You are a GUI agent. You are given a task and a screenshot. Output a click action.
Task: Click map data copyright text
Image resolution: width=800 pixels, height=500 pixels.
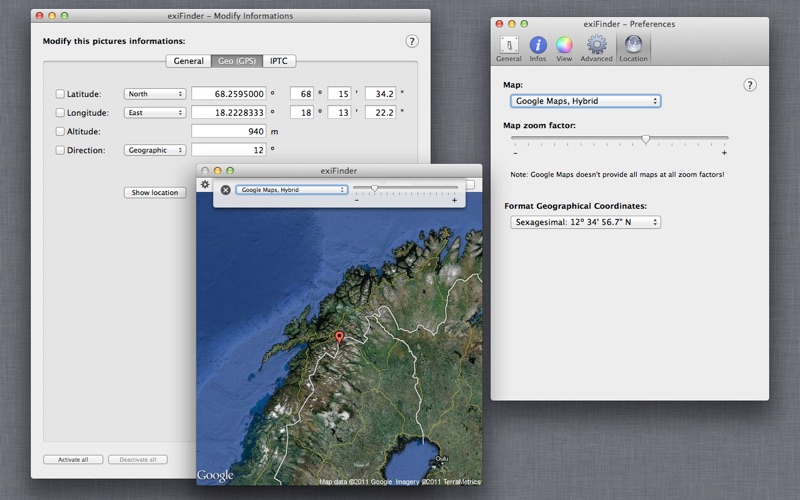(399, 481)
